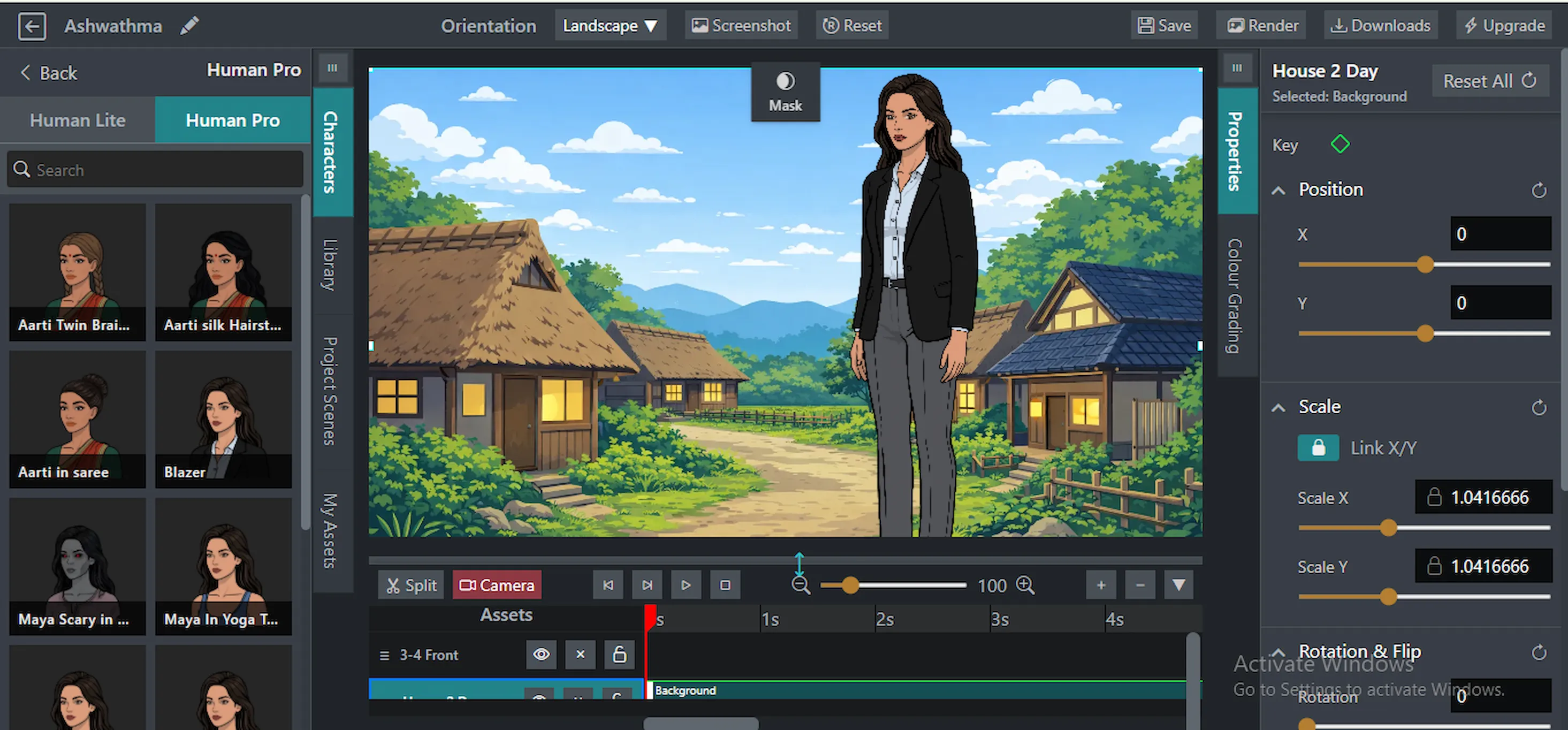Click the Reset button in top bar
Screen dimensions: 1568x730
[x=851, y=26]
